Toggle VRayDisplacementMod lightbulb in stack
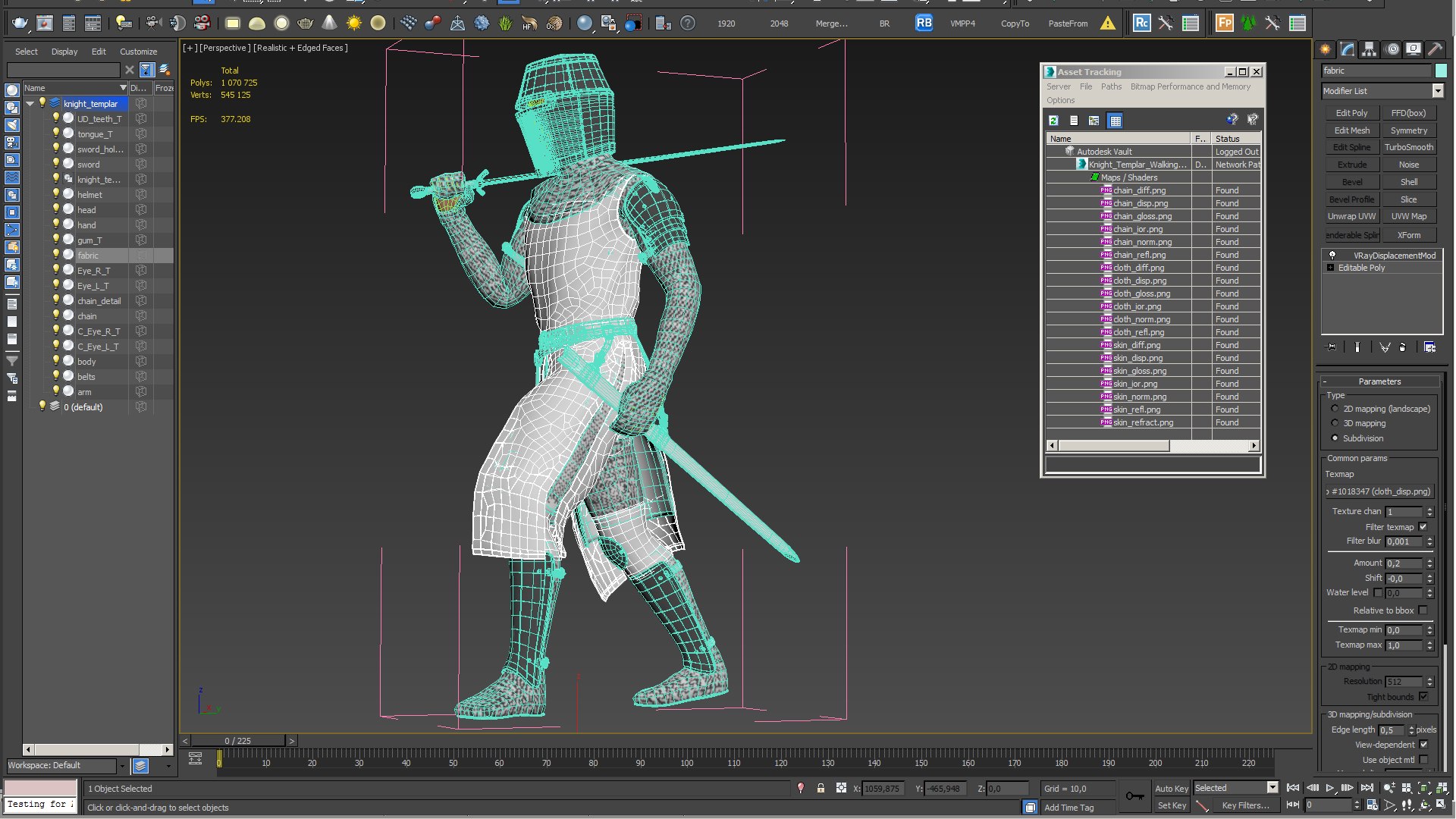 pos(1332,256)
